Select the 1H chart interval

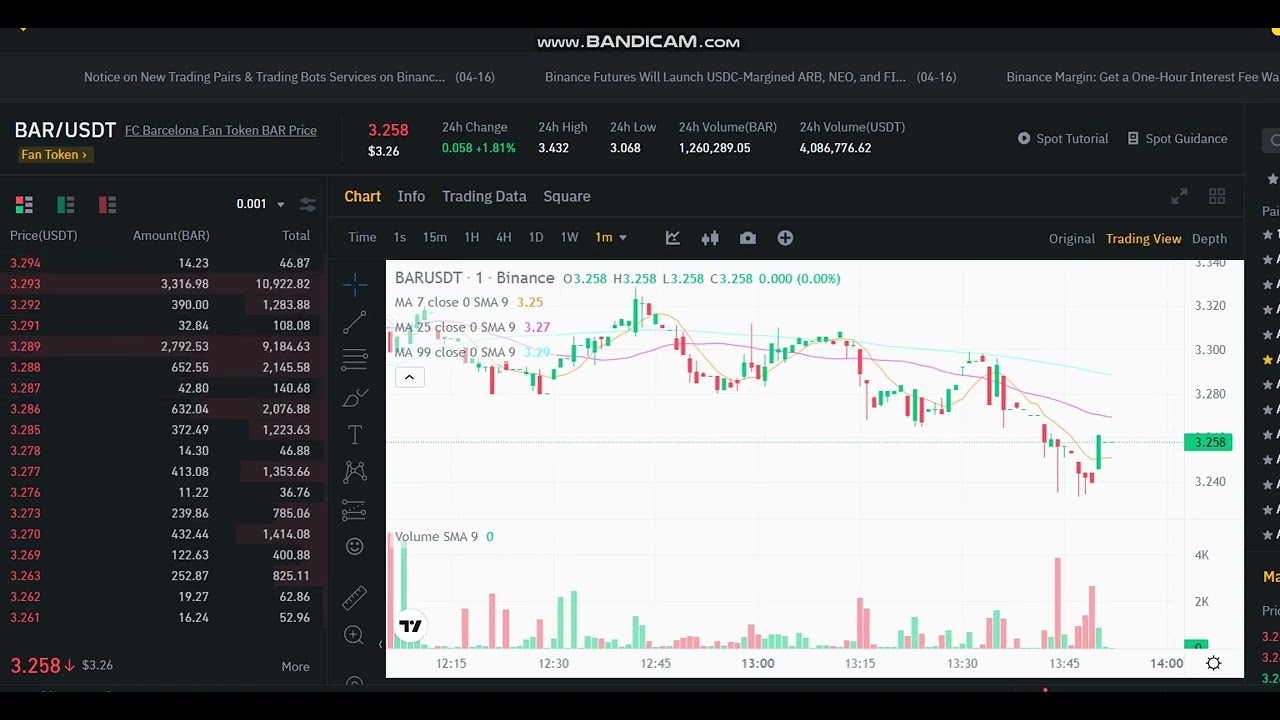[472, 238]
